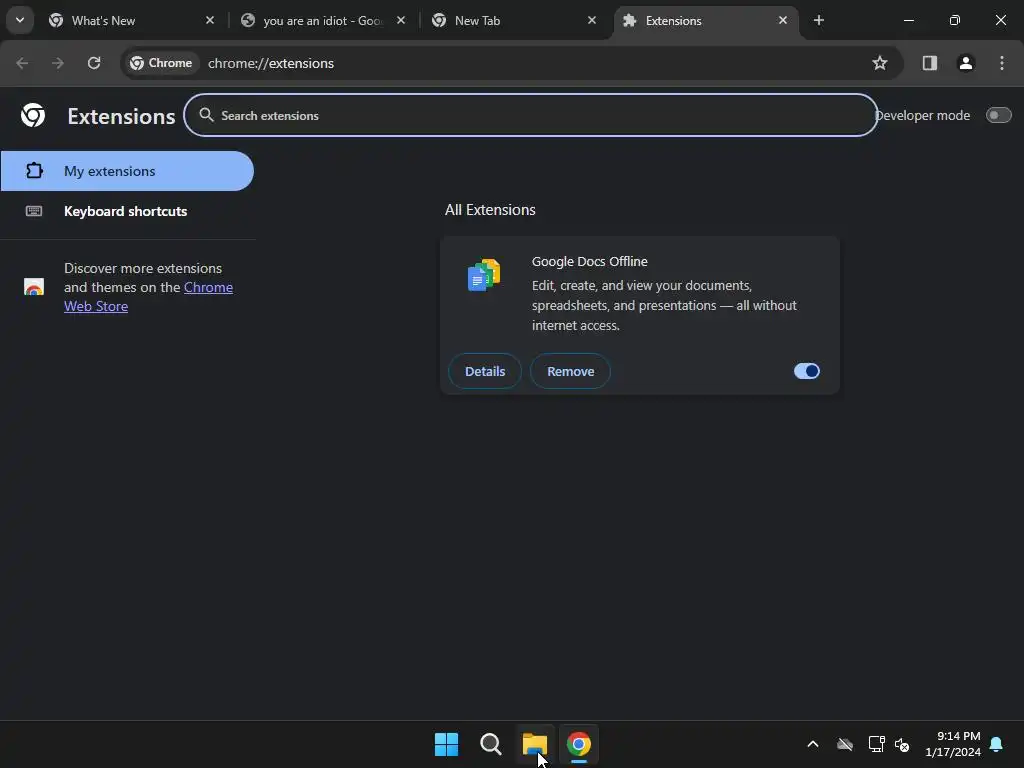Reload the page
1024x768 pixels.
[x=94, y=63]
